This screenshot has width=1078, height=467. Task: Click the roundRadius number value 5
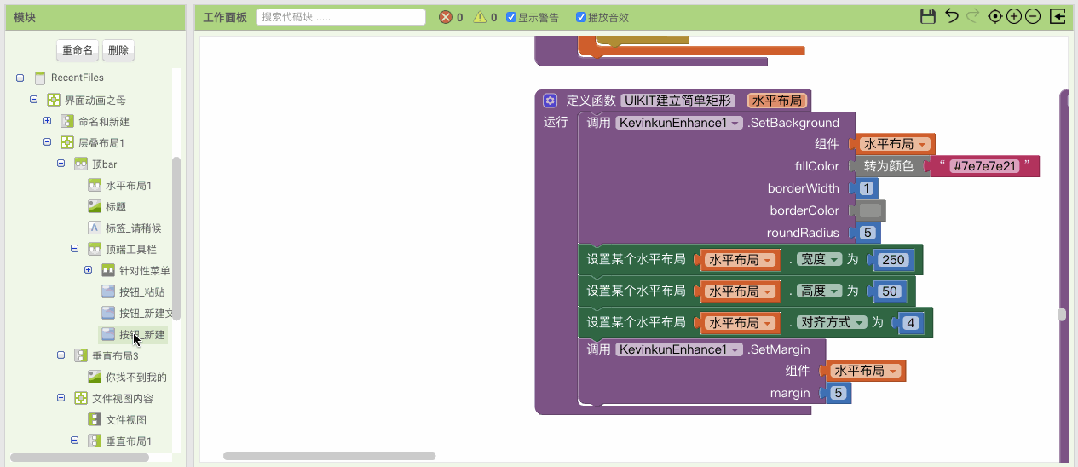coord(868,232)
